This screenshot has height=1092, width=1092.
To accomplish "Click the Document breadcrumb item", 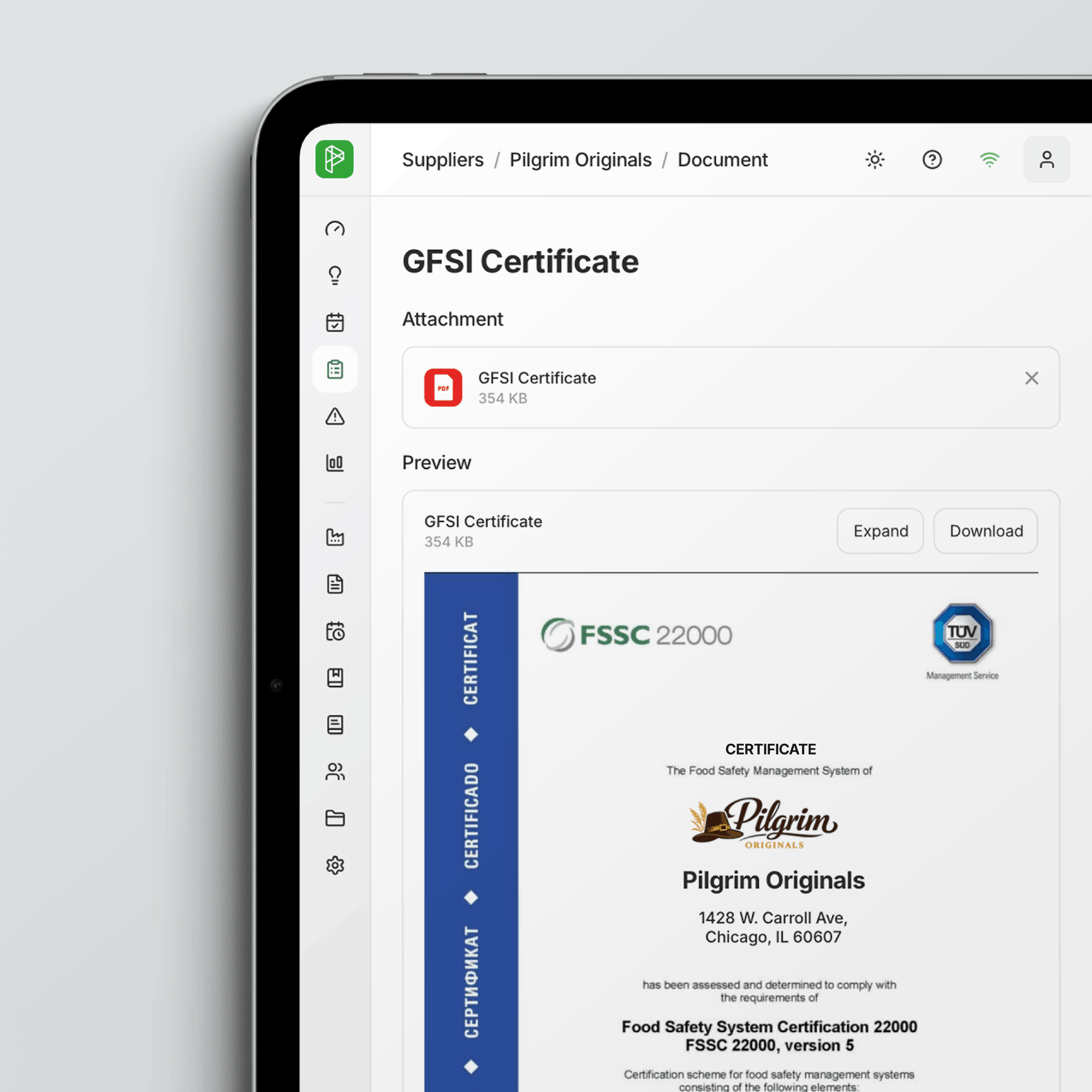I will 722,160.
